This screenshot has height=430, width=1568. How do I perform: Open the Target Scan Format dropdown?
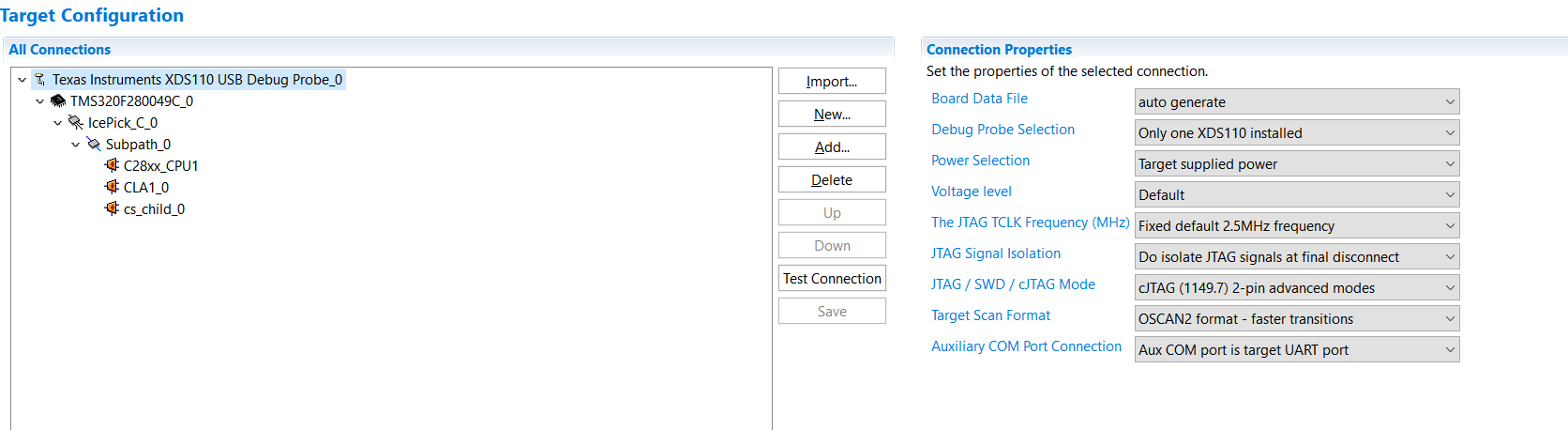point(1297,319)
